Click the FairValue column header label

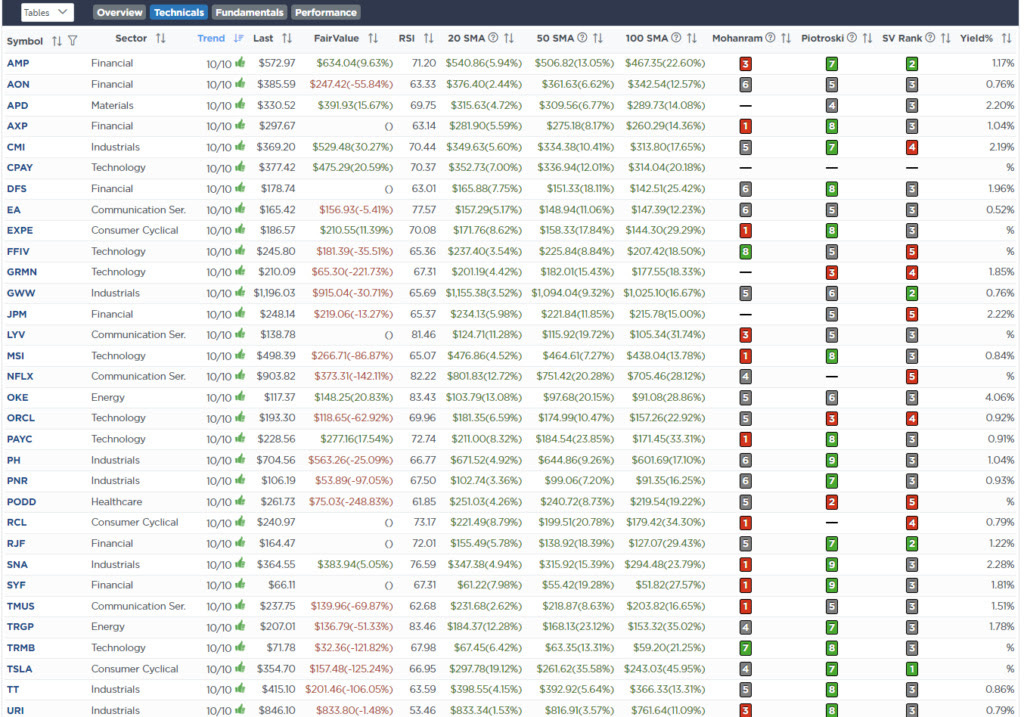[x=336, y=39]
